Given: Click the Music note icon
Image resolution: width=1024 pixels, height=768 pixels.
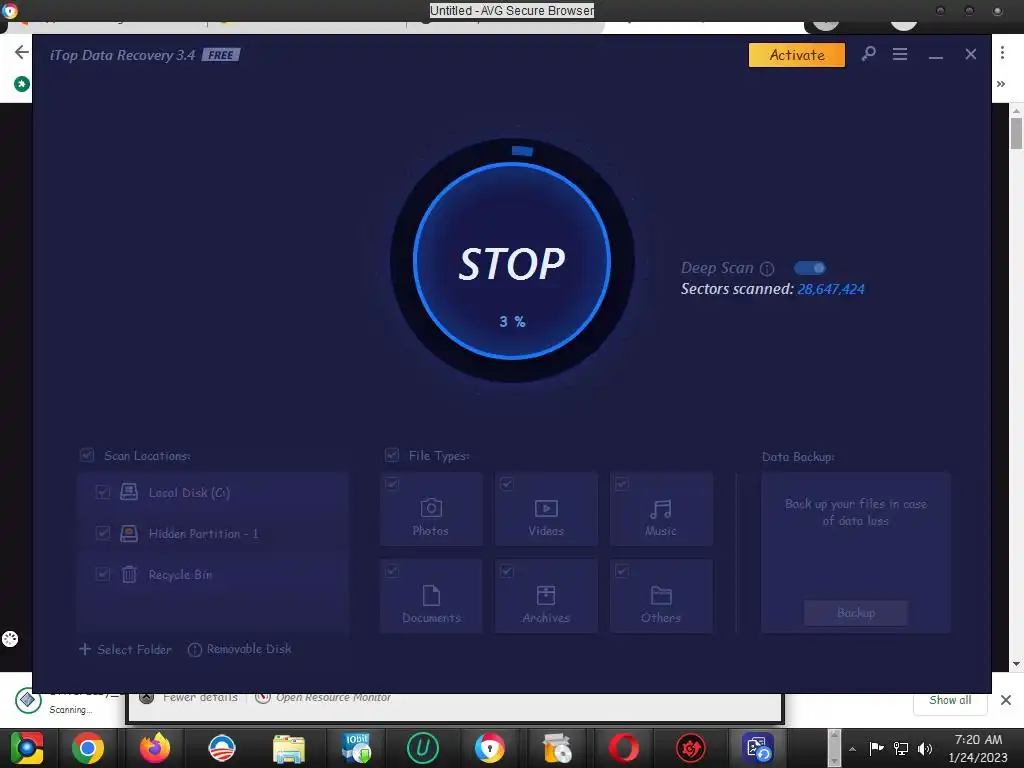Looking at the screenshot, I should [x=661, y=509].
